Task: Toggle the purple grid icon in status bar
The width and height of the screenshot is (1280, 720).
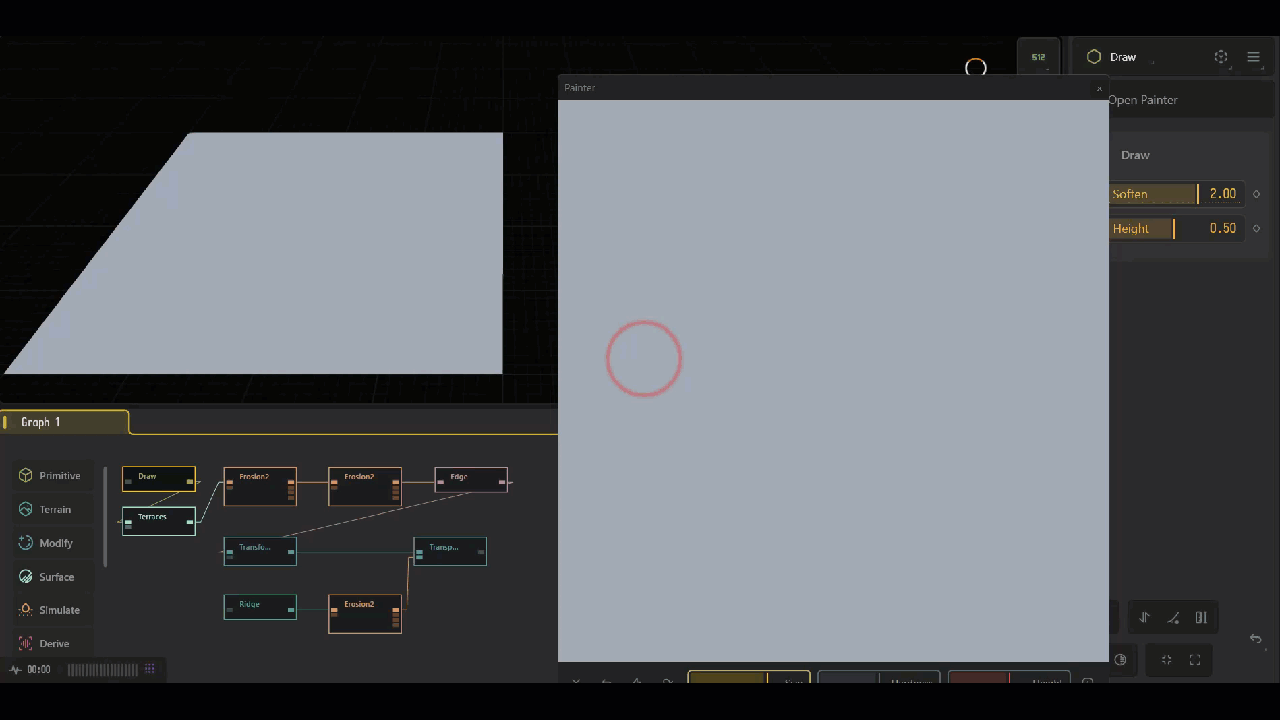Action: [x=150, y=670]
